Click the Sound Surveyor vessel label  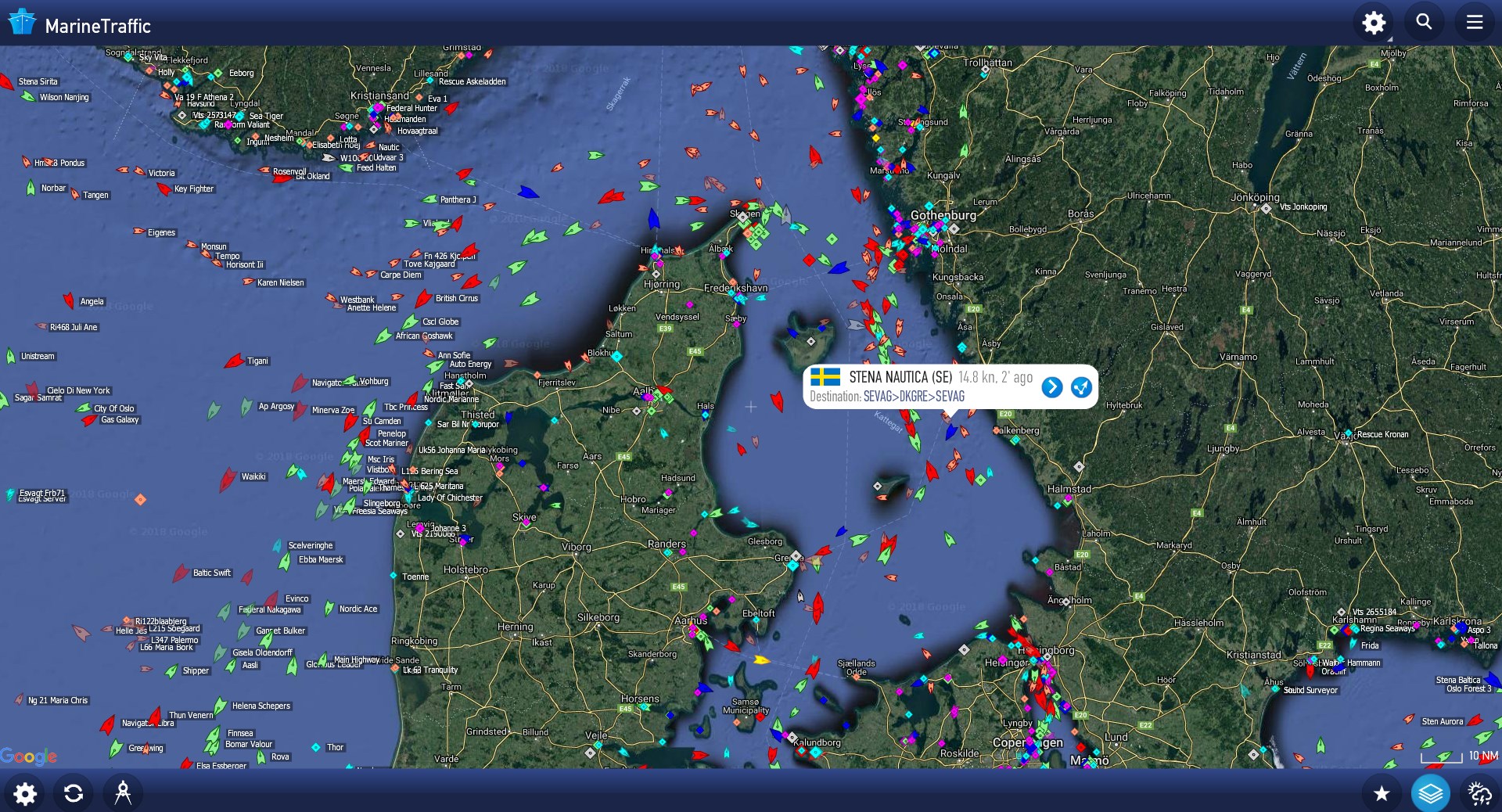1310,691
